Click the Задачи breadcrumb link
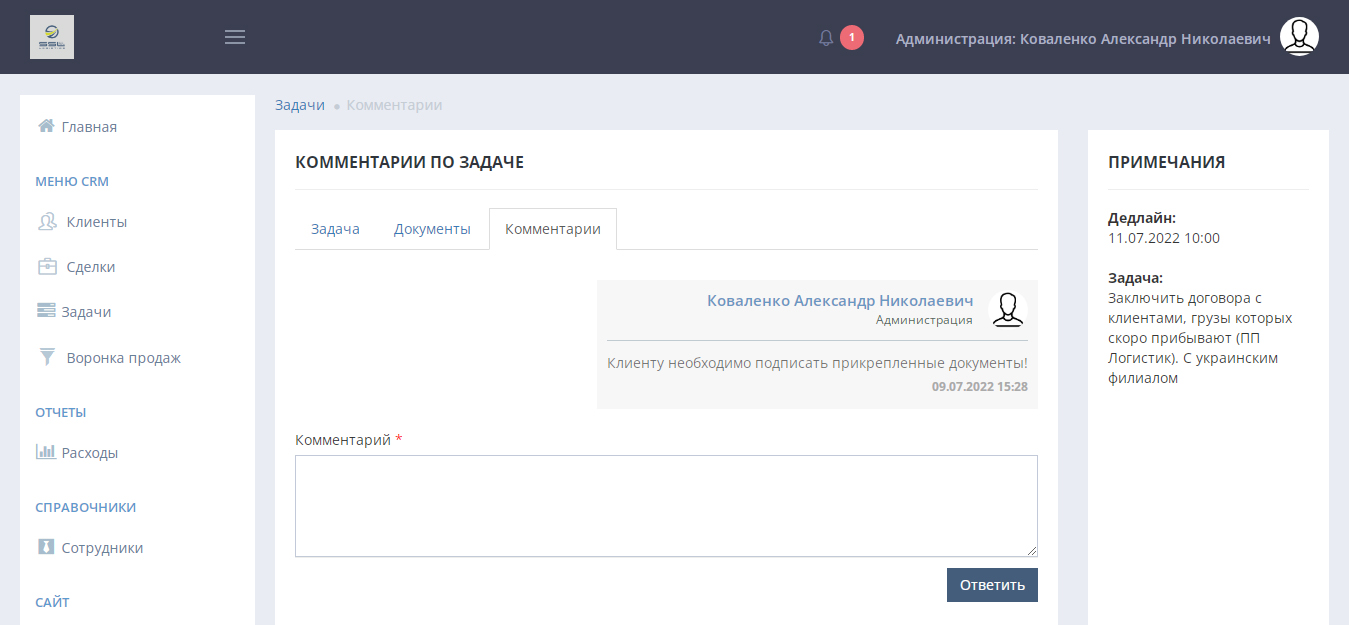 300,105
